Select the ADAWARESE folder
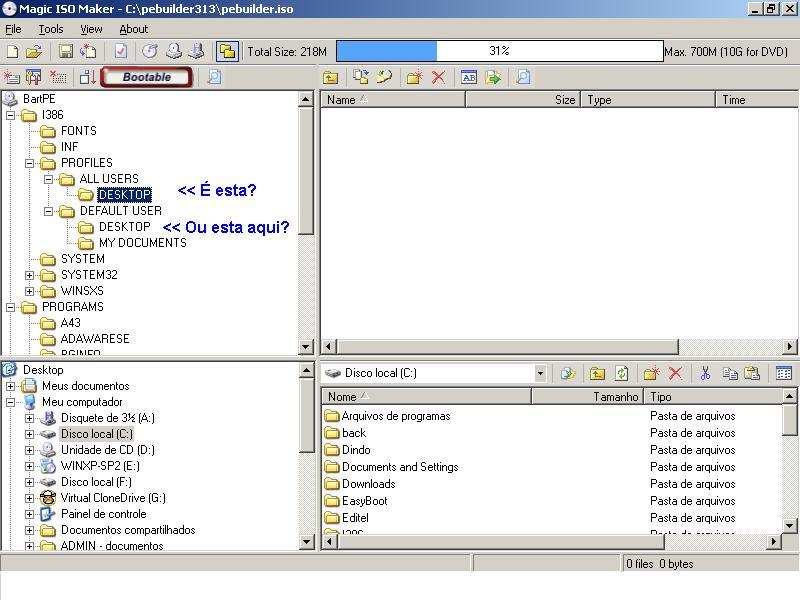Image resolution: width=800 pixels, height=600 pixels. [95, 339]
